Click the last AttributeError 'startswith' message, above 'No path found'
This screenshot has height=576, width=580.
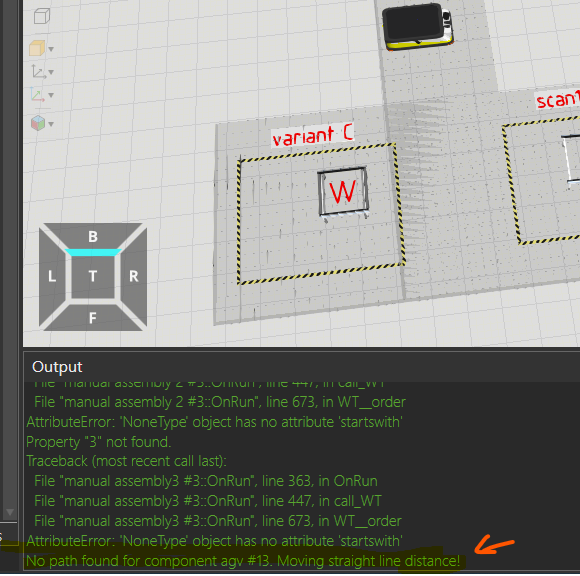(x=214, y=541)
